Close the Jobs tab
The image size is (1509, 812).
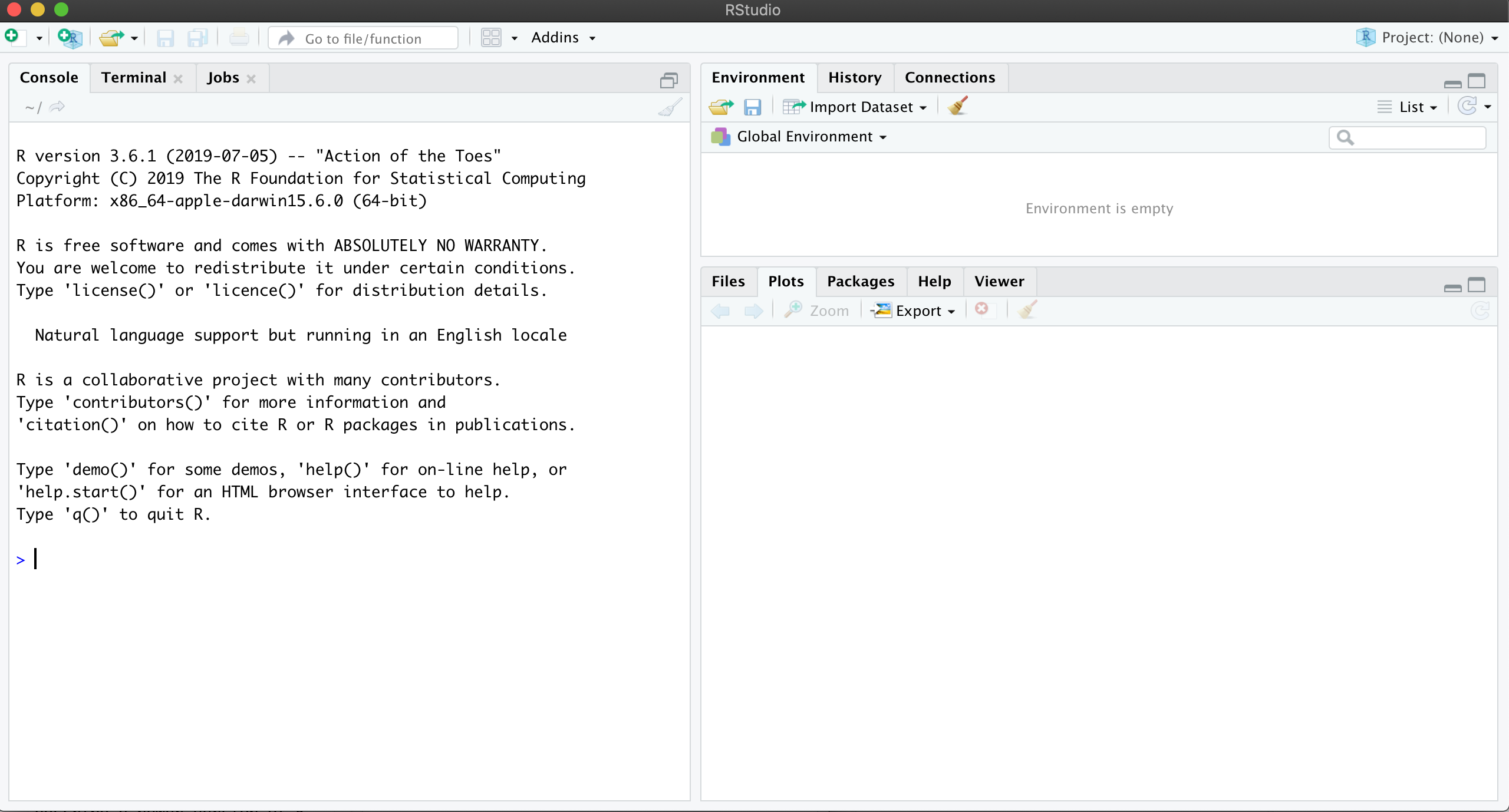[251, 78]
